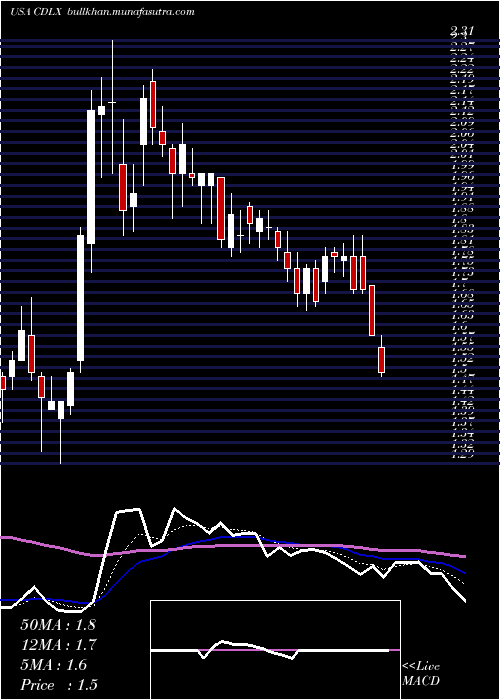
Task: Click the 'USA CDLX' chart title text
Action: click(37, 12)
